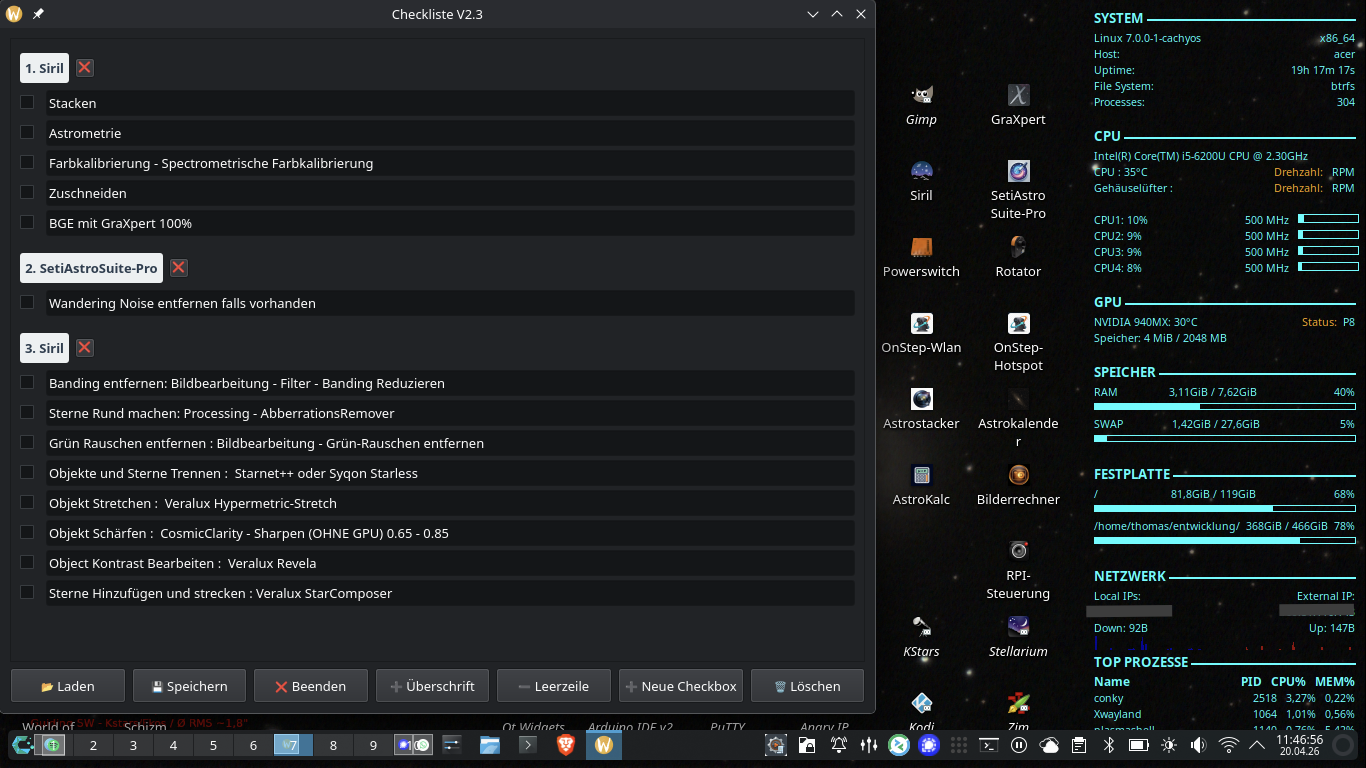Check the 'Sterne Rund machen' checkbox
The height and width of the screenshot is (768, 1366).
[x=27, y=412]
